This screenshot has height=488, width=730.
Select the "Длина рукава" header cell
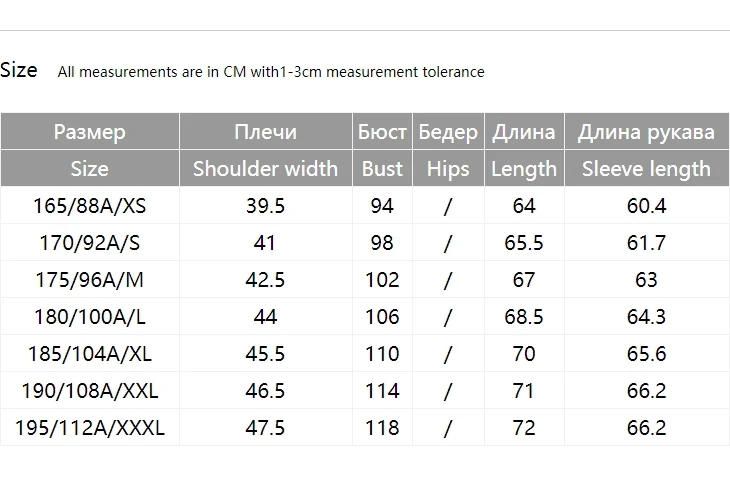coord(646,132)
